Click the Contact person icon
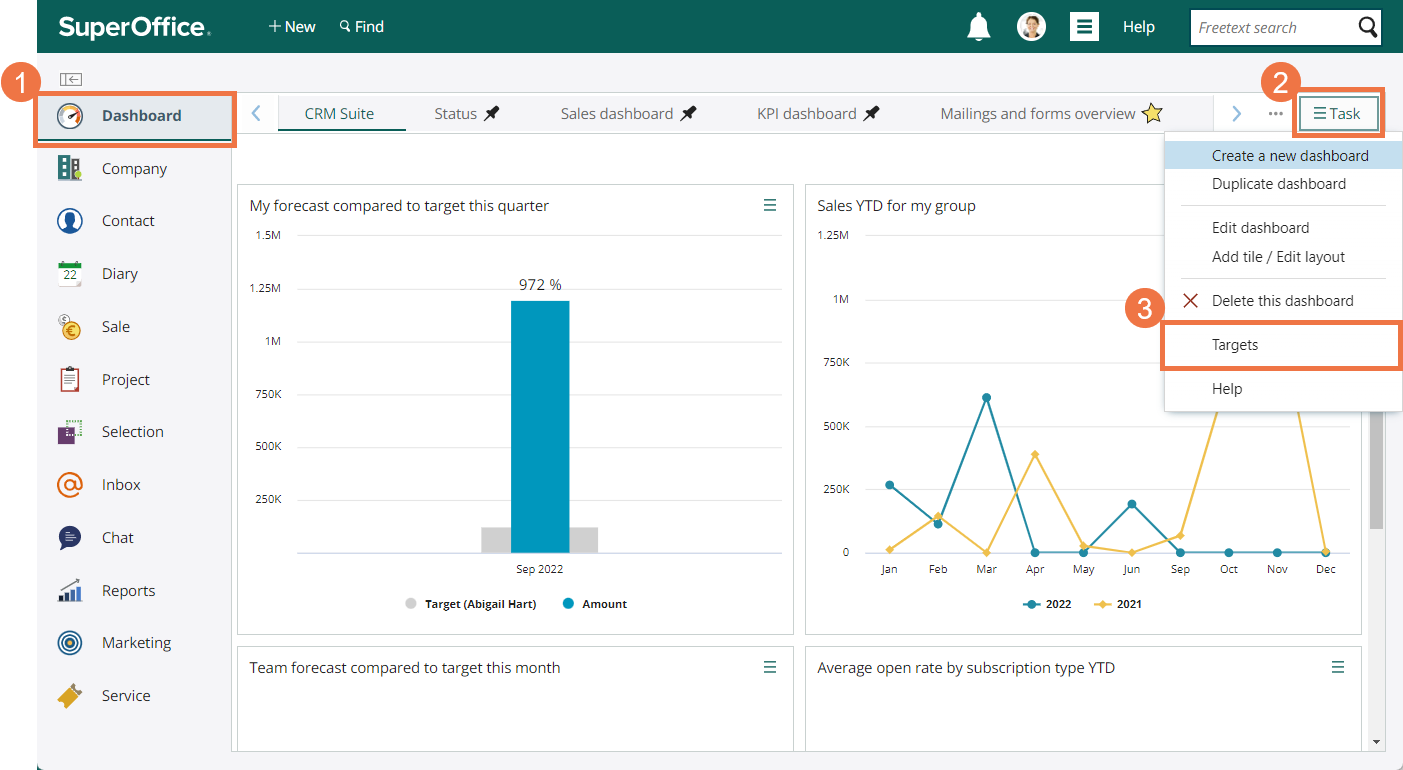1403x770 pixels. (69, 221)
